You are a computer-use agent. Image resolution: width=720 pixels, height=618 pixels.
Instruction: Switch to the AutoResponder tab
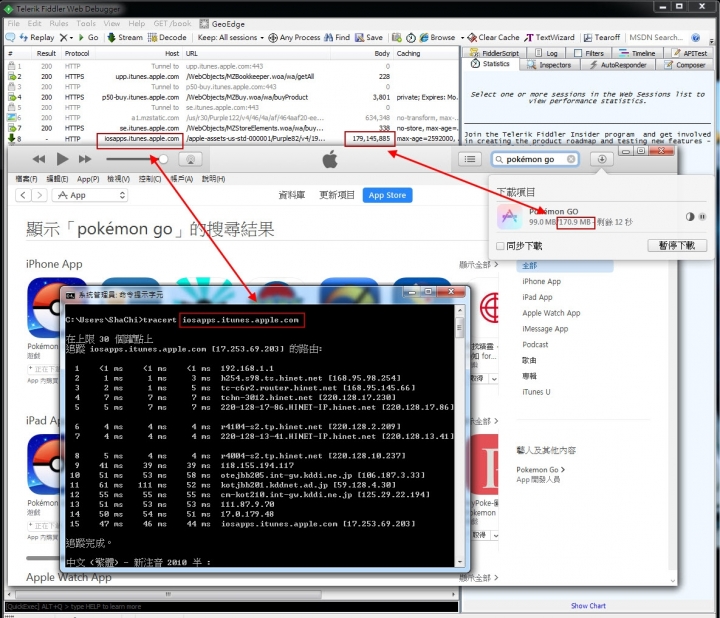coord(618,65)
